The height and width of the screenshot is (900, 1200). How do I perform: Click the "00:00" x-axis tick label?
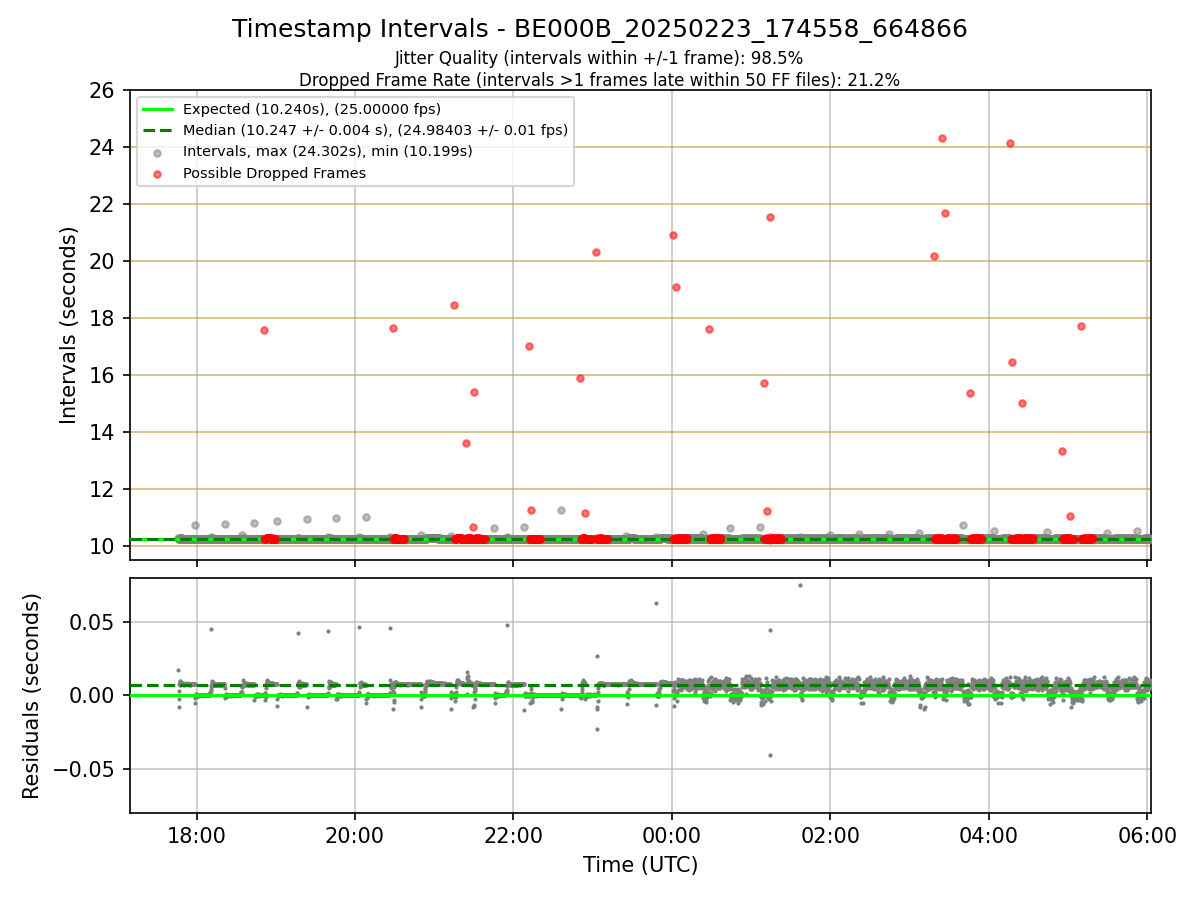(672, 836)
